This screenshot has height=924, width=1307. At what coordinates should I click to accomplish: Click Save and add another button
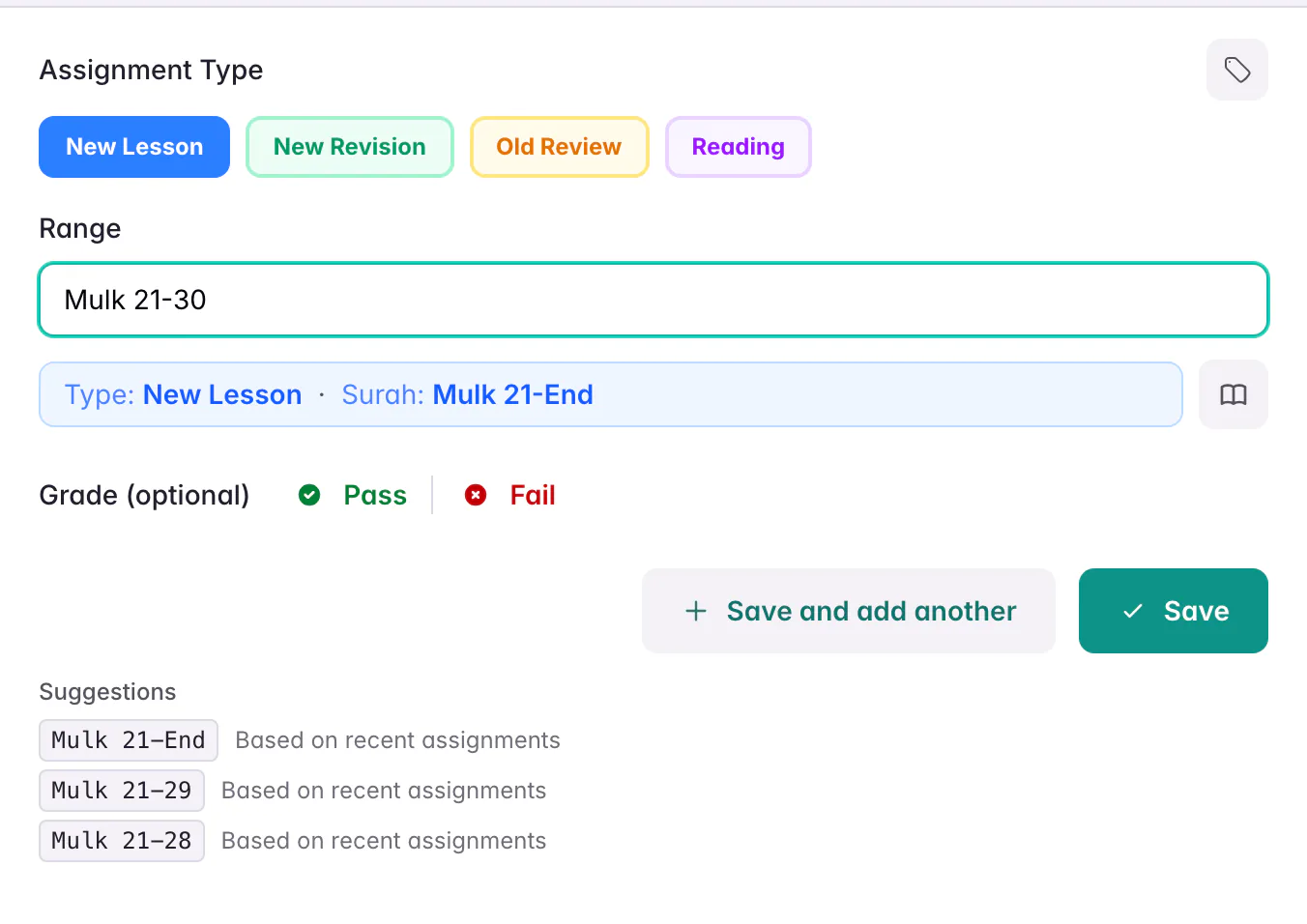click(x=849, y=611)
